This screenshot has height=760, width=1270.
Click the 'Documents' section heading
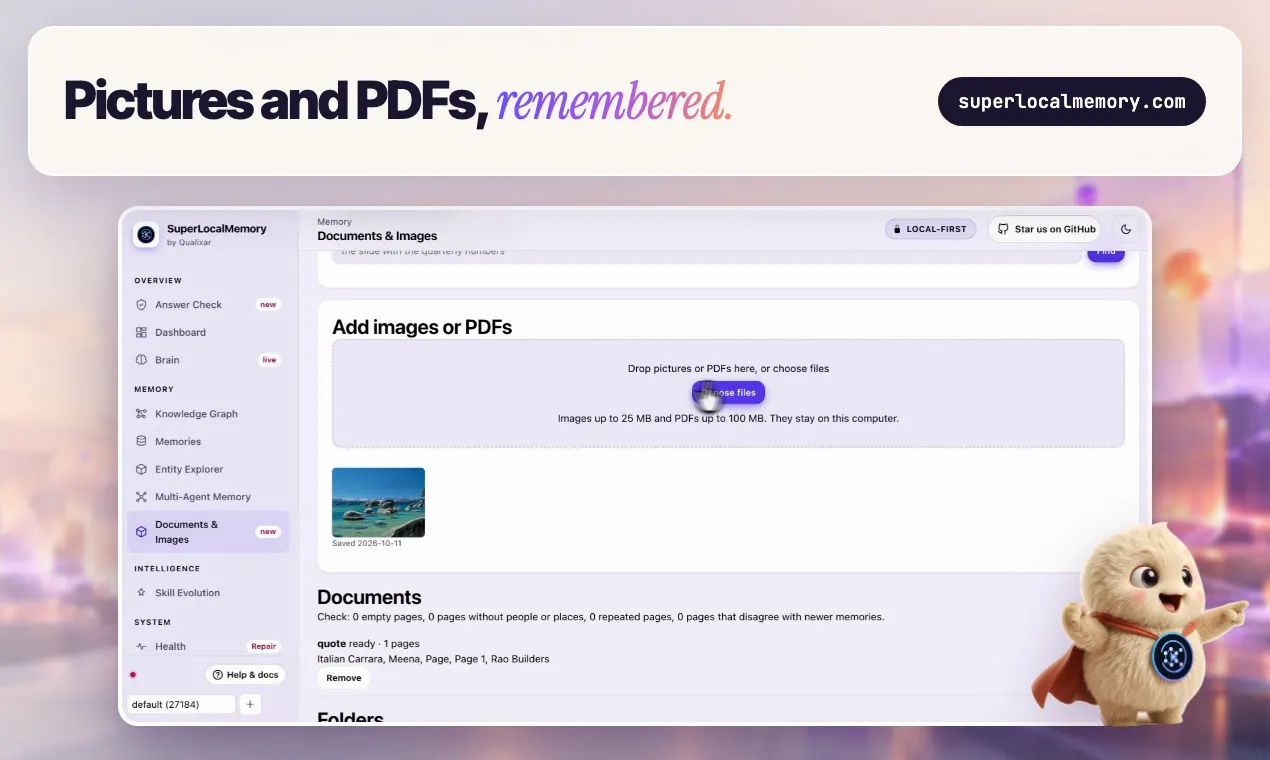[x=369, y=597]
